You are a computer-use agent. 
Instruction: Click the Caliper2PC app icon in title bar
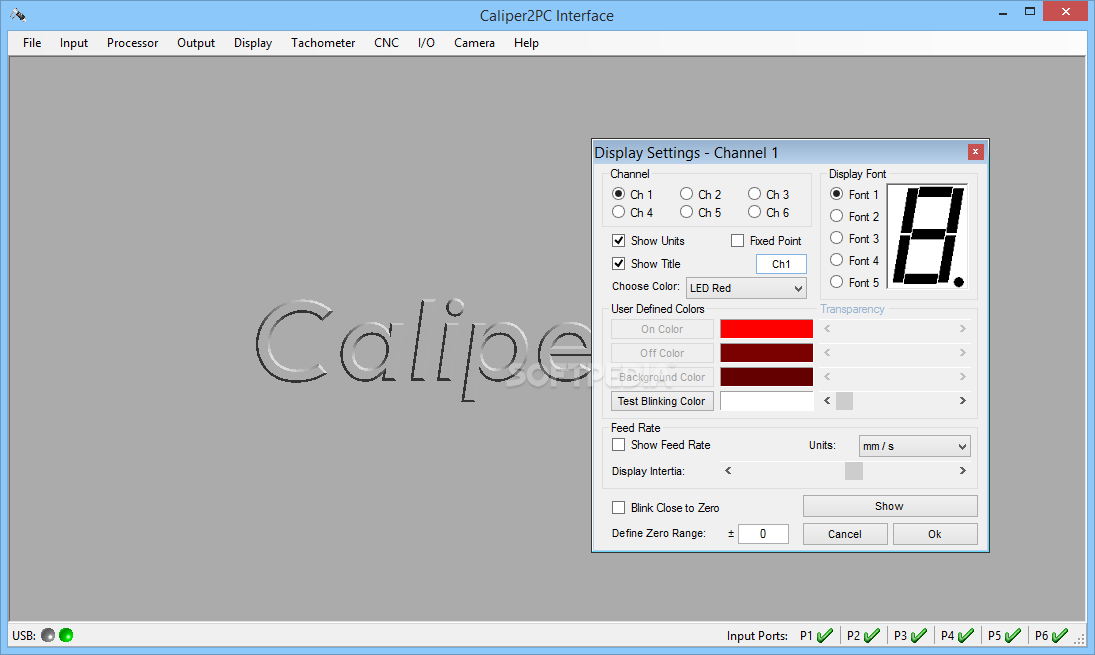pos(18,15)
